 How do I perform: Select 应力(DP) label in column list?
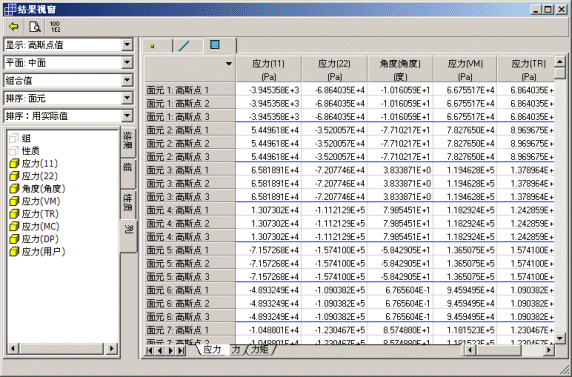click(40, 239)
